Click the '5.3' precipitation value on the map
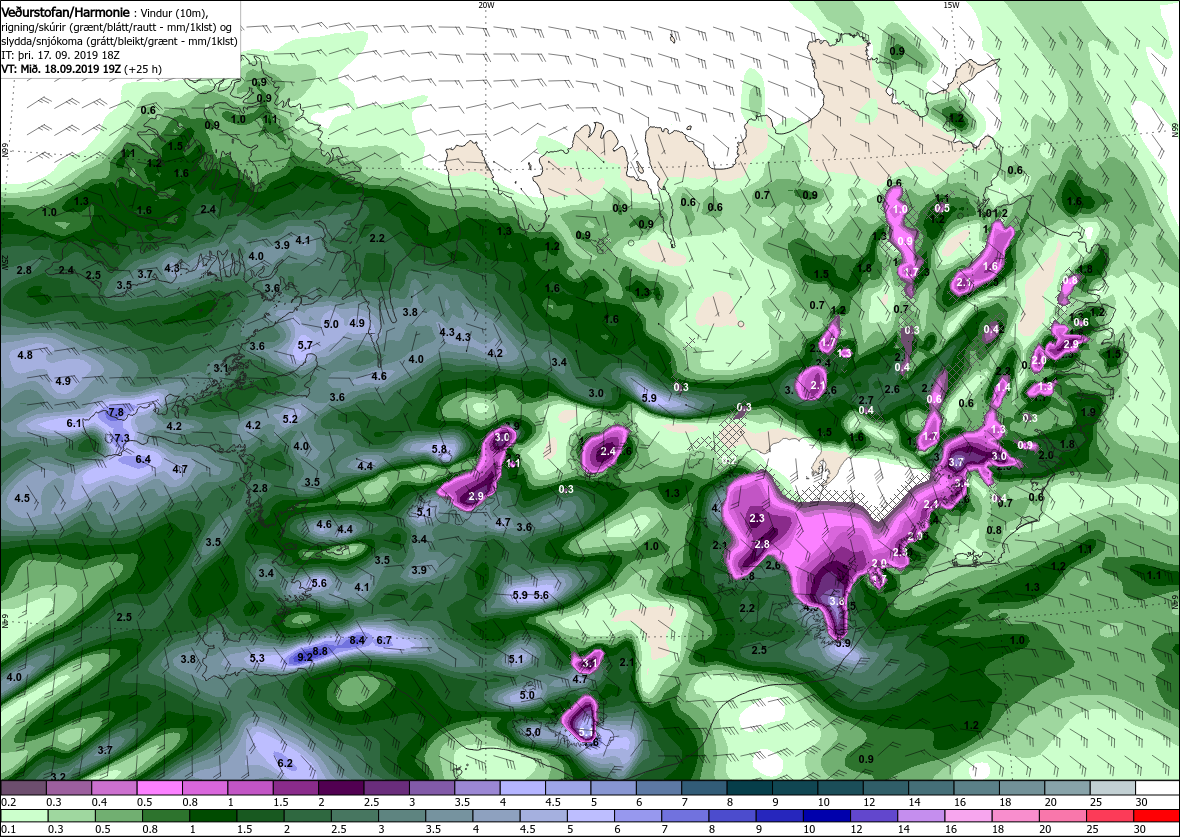This screenshot has width=1180, height=837. (257, 658)
